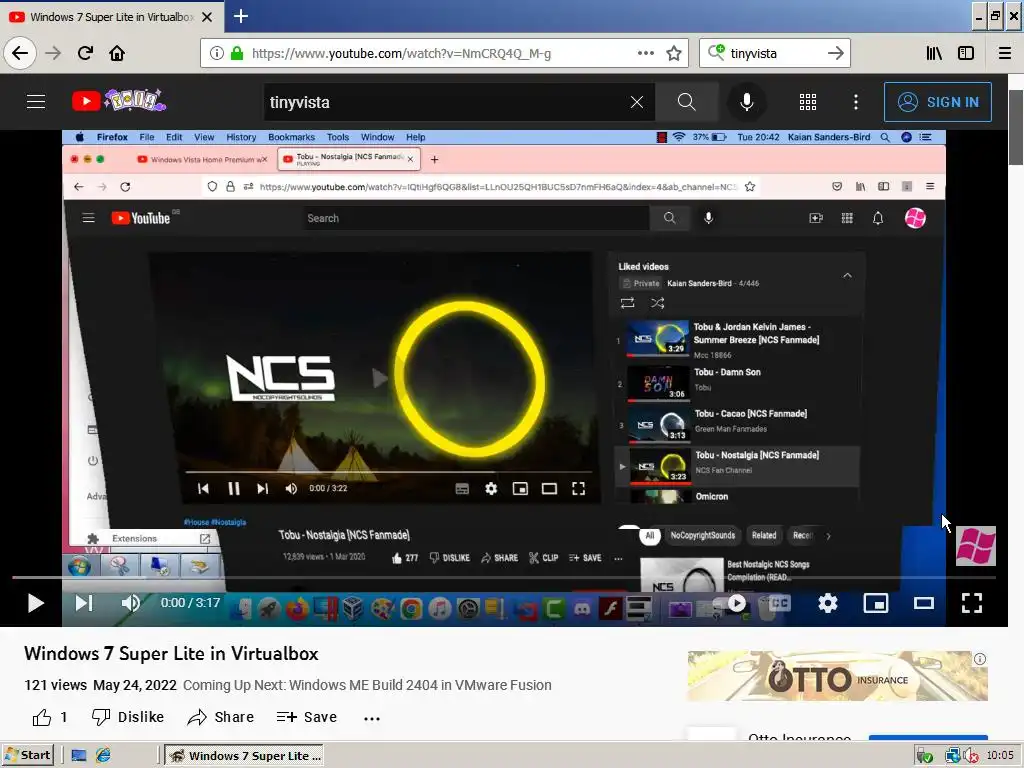Dislike the video
This screenshot has width=1024, height=768.
coord(128,717)
